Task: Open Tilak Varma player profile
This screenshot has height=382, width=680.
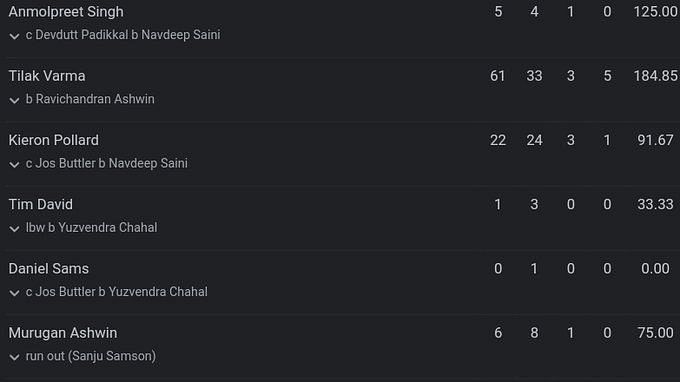Action: coord(47,76)
